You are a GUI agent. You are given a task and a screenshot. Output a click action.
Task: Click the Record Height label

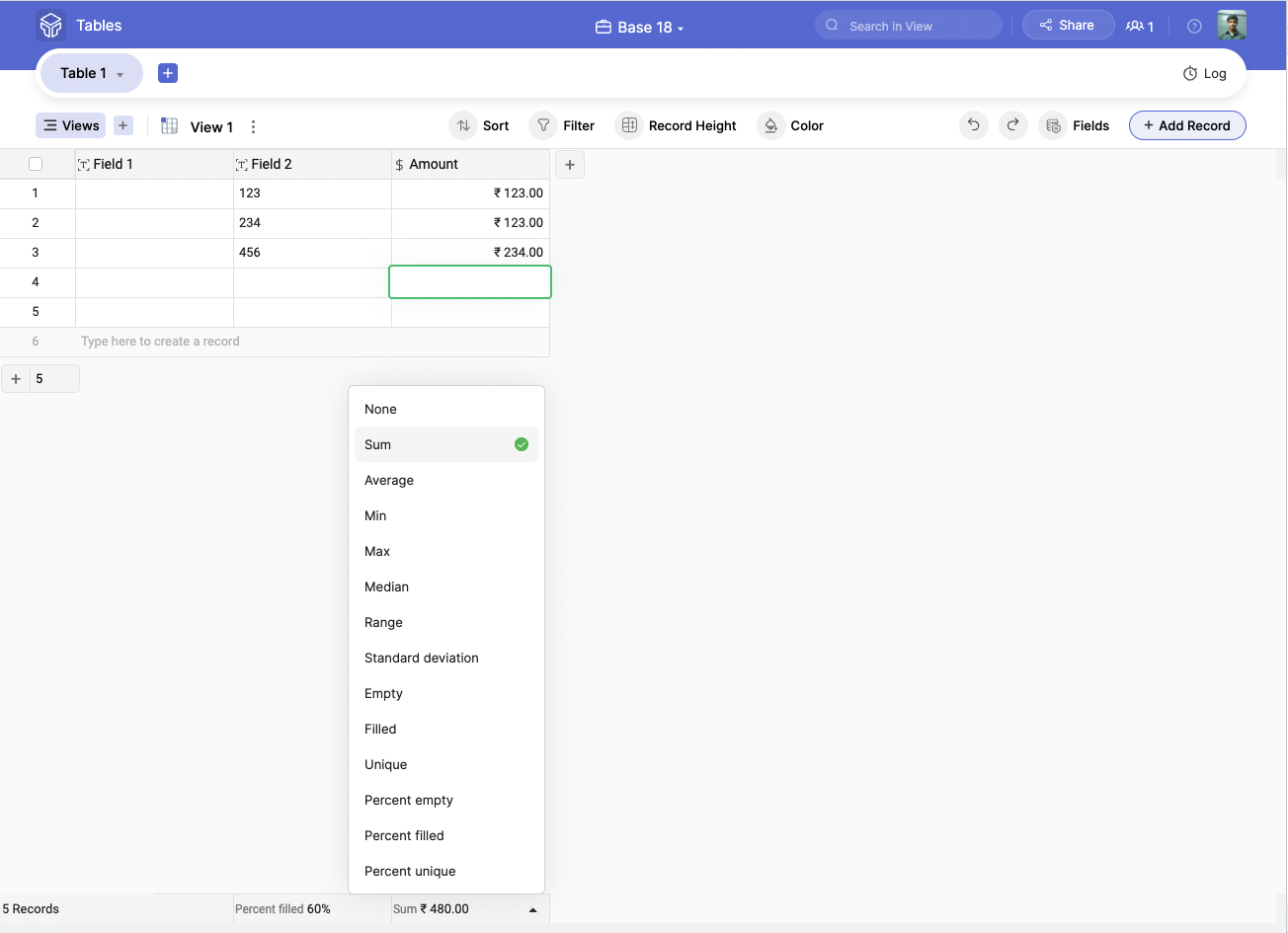coord(692,125)
